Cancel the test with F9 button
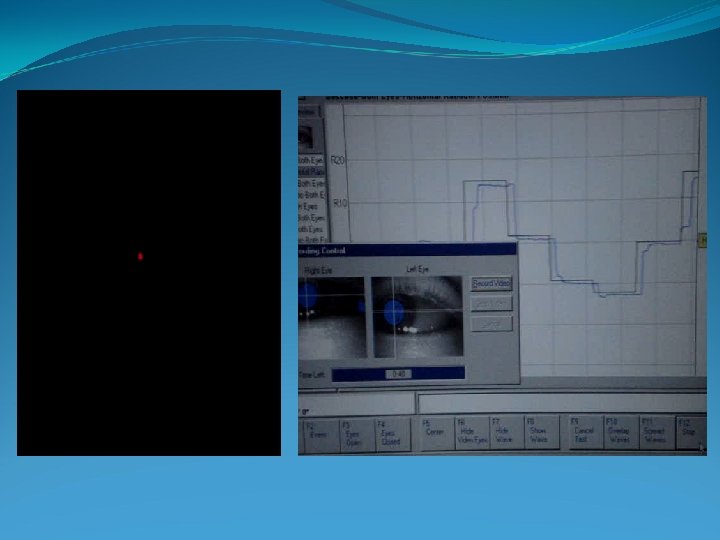 pos(585,432)
